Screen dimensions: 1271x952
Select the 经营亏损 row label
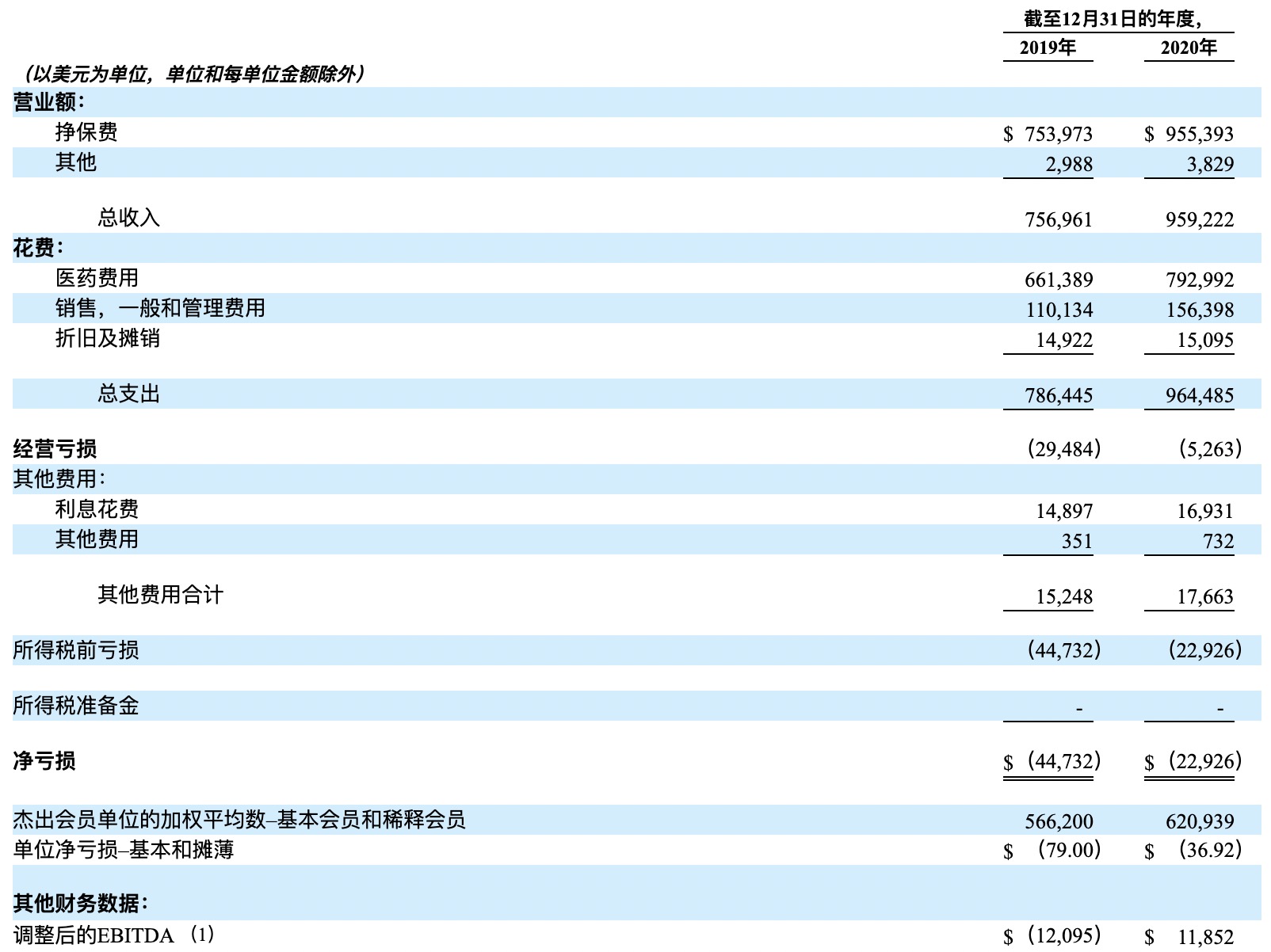point(55,449)
